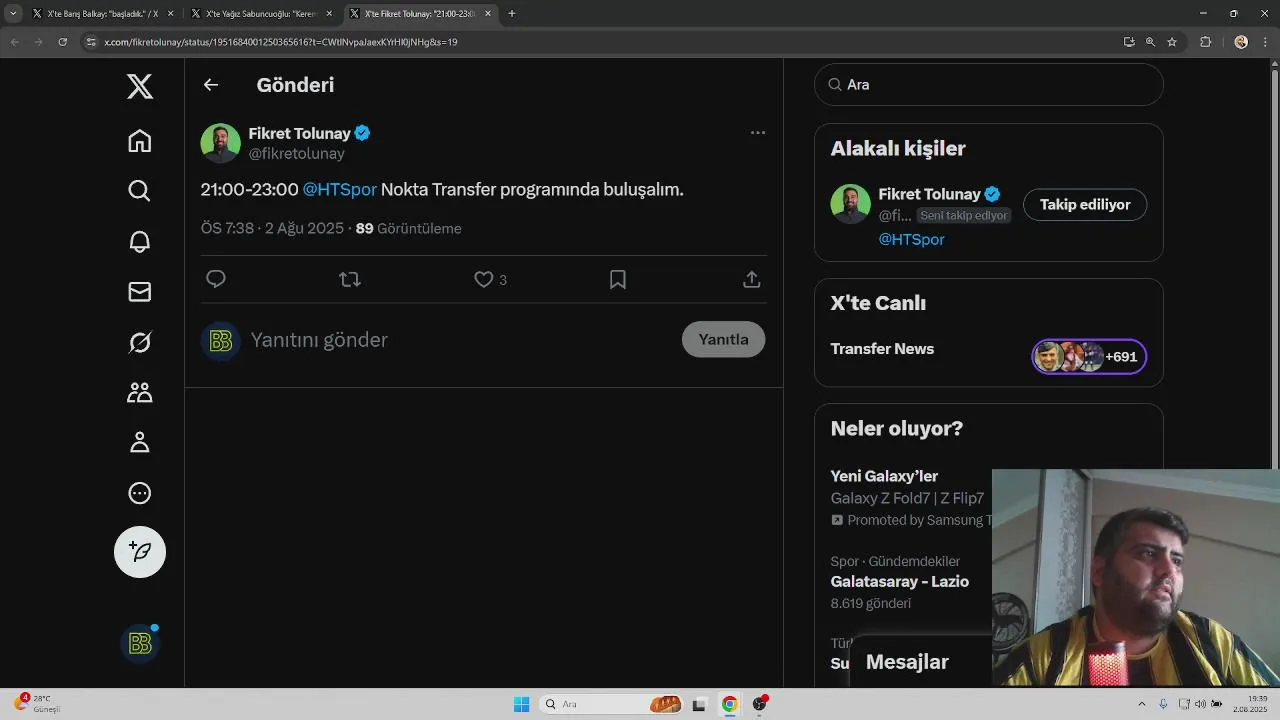Open zoom magnifier icon in address bar

click(1150, 42)
